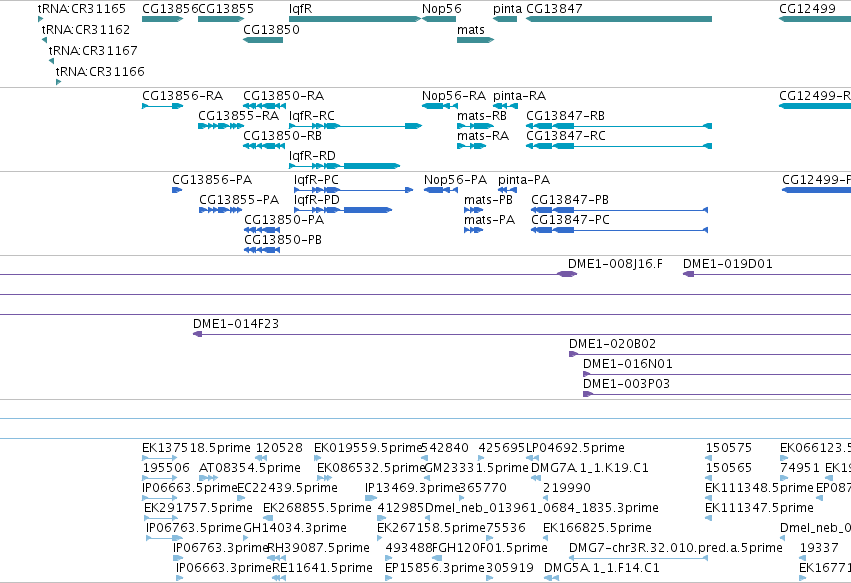851x583 pixels.
Task: Select the CG13850 gene bar
Action: [263, 40]
